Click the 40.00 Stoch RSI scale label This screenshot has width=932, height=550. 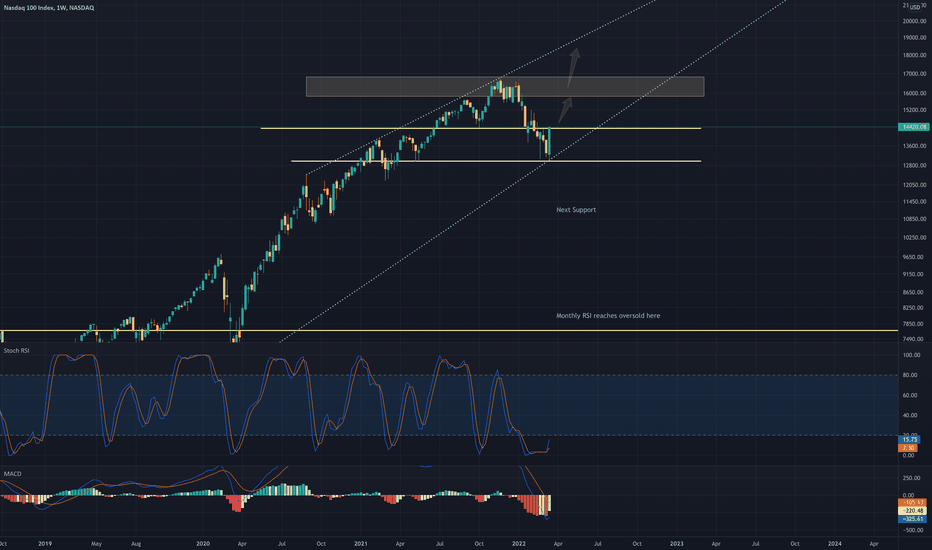pyautogui.click(x=910, y=416)
